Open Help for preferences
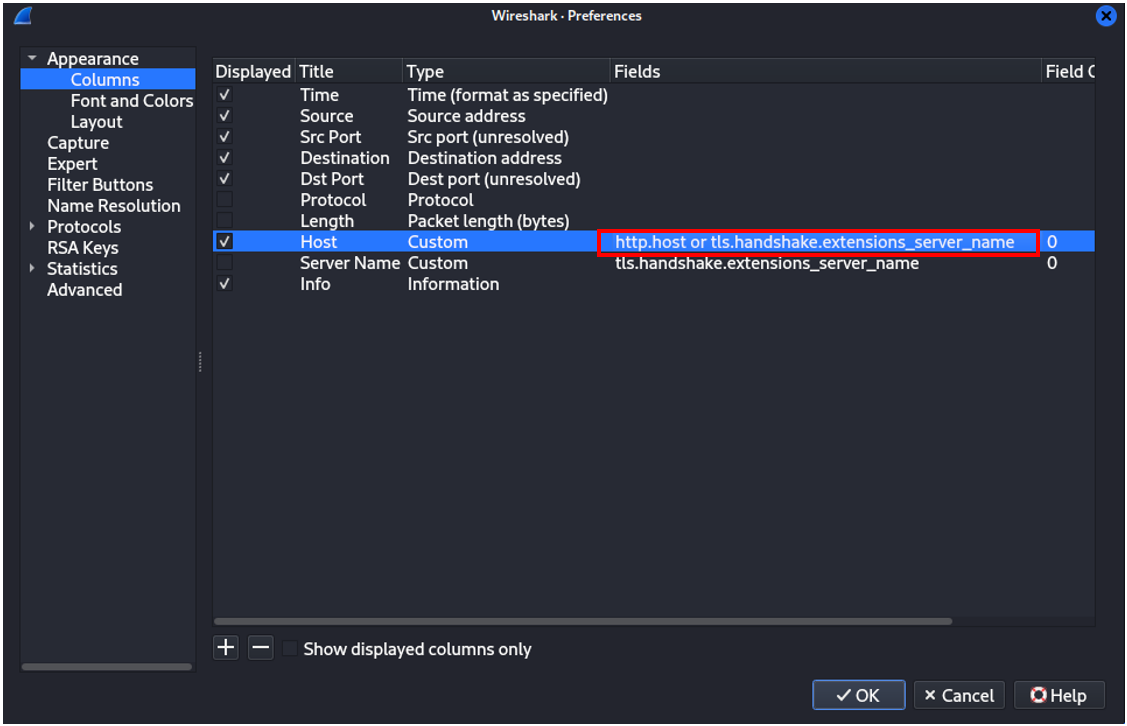 (x=1059, y=694)
